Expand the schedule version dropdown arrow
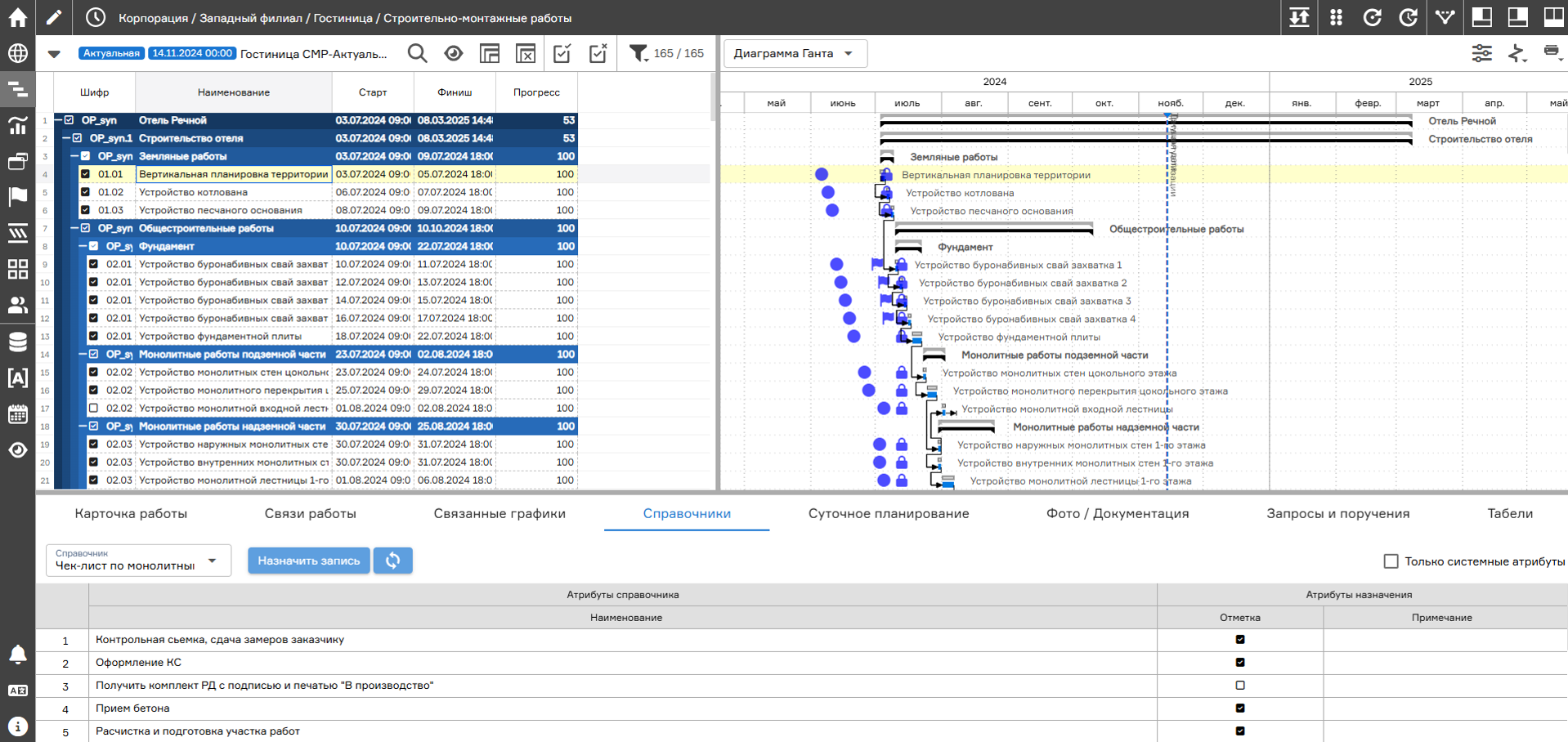Image resolution: width=1568 pixels, height=742 pixels. pos(54,54)
